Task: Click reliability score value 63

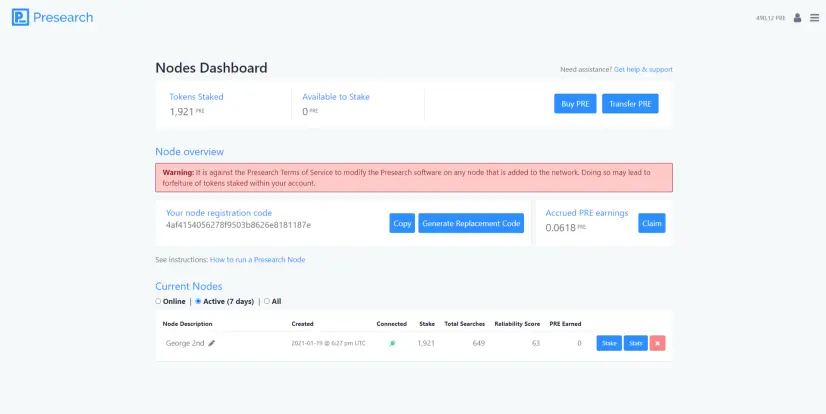Action: (x=536, y=343)
